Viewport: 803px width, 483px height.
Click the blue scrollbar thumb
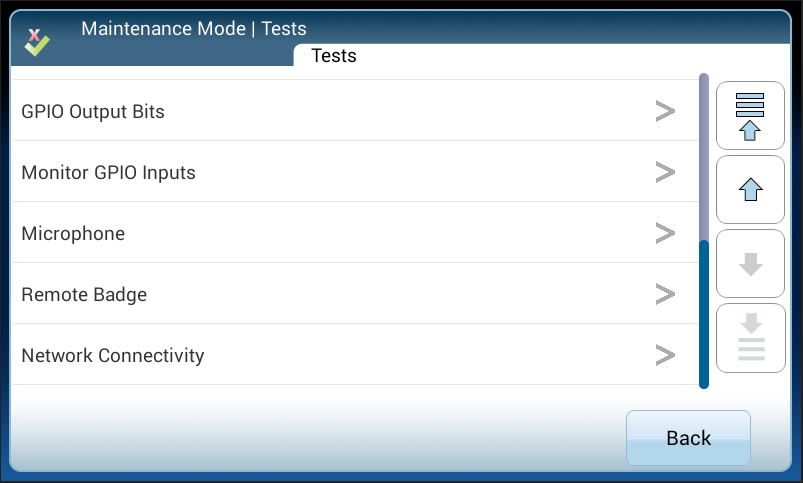[704, 313]
